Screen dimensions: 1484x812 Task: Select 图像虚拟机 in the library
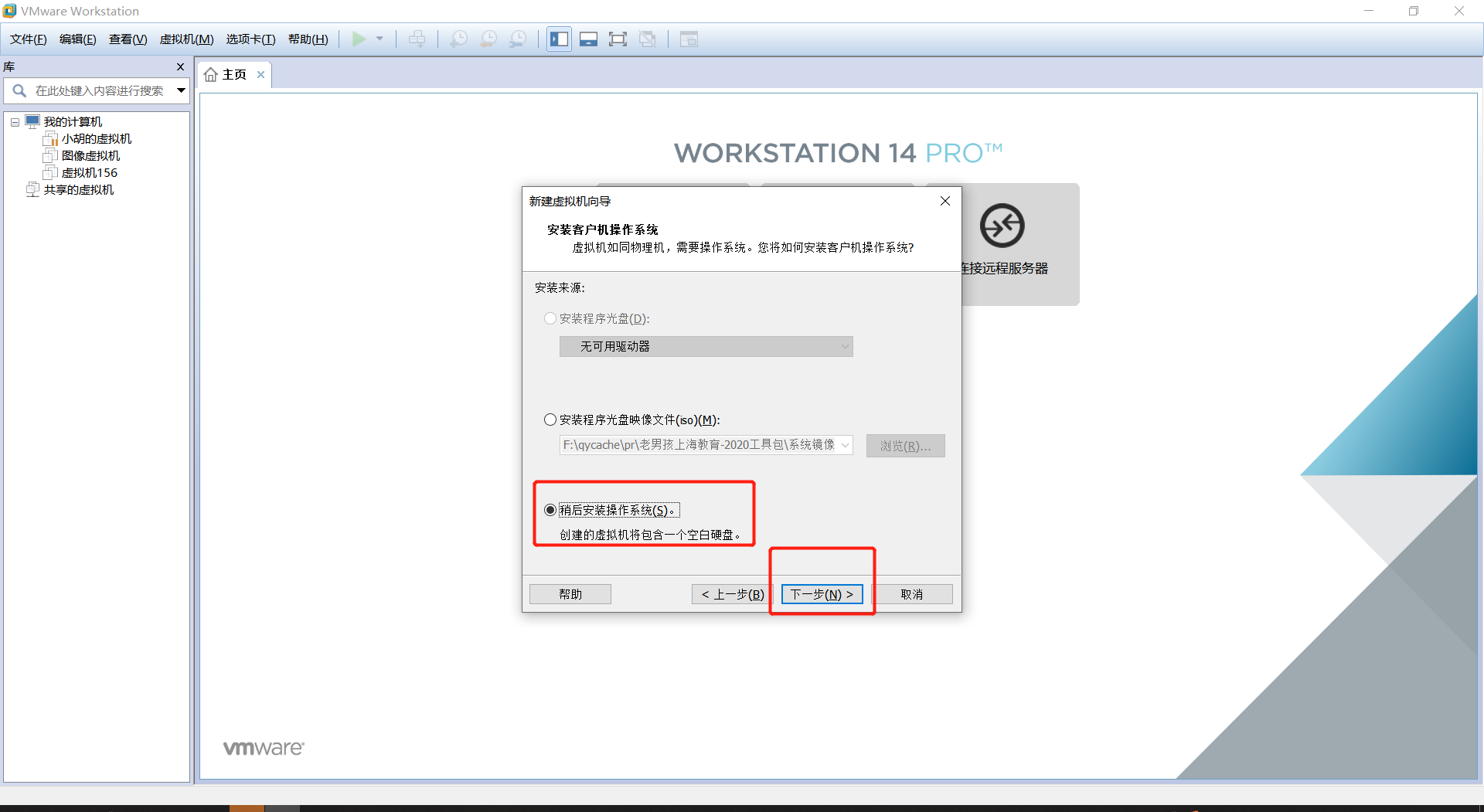(x=90, y=156)
